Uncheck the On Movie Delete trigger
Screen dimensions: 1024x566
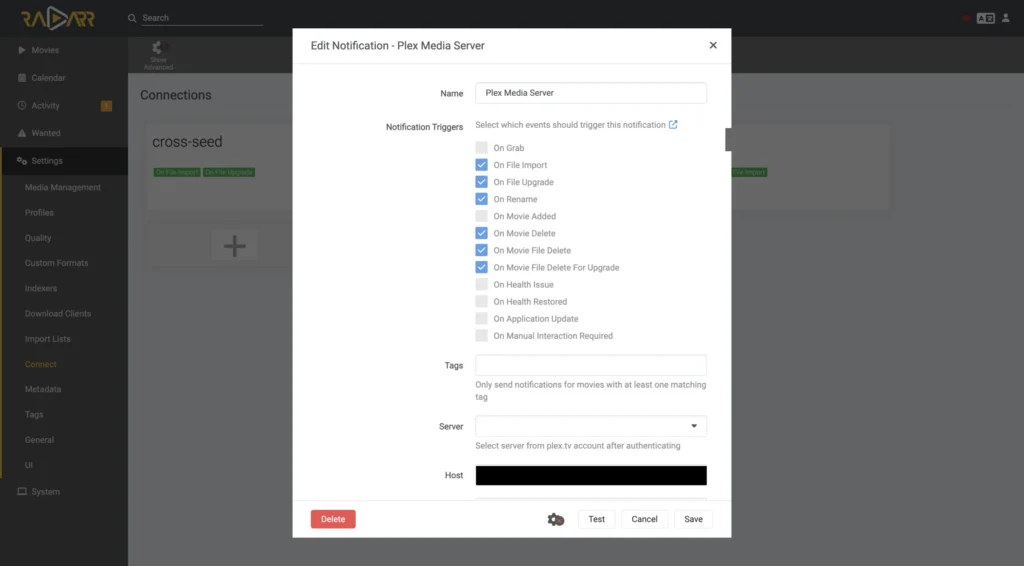pyautogui.click(x=481, y=232)
